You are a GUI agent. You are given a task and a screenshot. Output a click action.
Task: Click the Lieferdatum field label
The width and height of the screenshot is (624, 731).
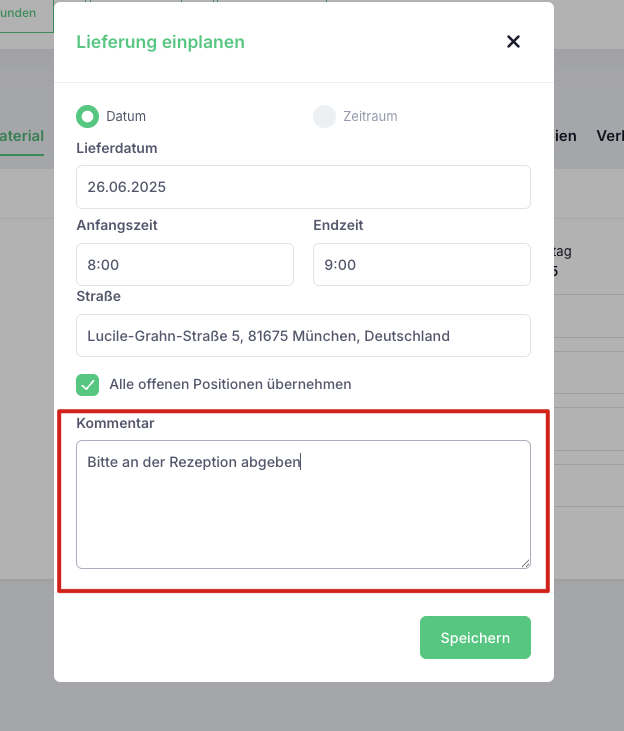coord(117,148)
